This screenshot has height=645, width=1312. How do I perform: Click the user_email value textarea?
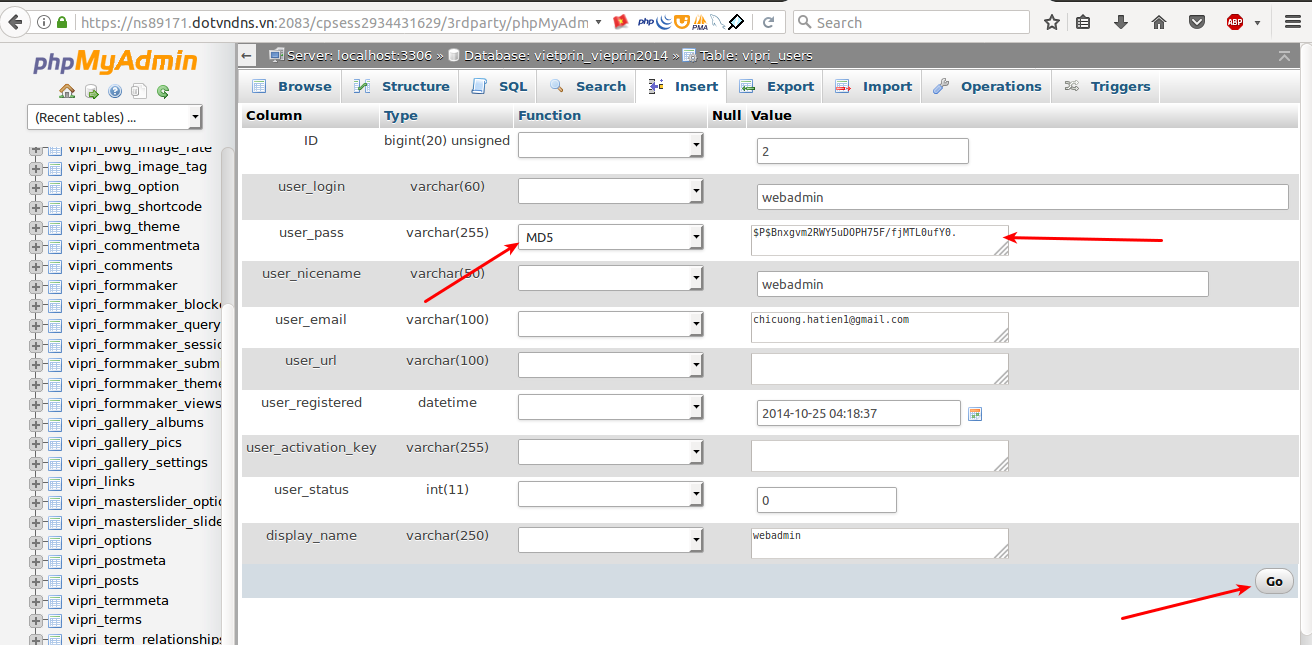click(x=880, y=327)
